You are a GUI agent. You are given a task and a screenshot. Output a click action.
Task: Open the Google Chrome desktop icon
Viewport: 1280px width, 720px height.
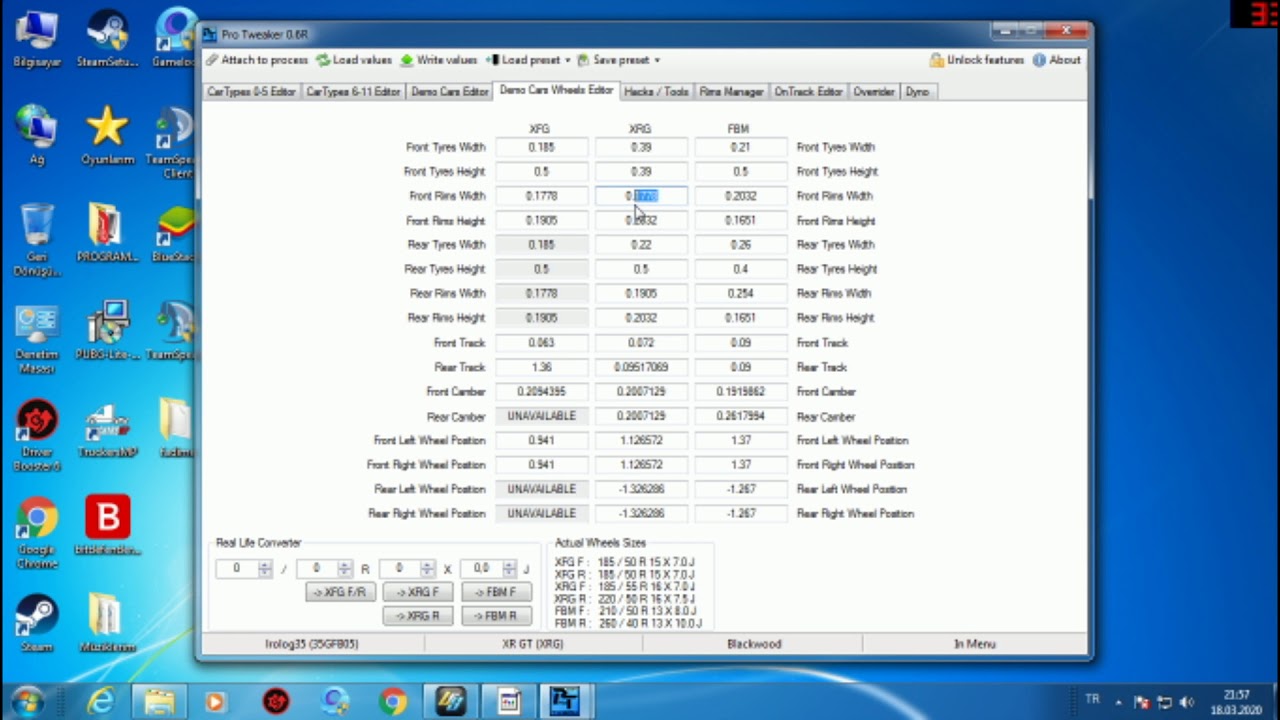tap(37, 534)
